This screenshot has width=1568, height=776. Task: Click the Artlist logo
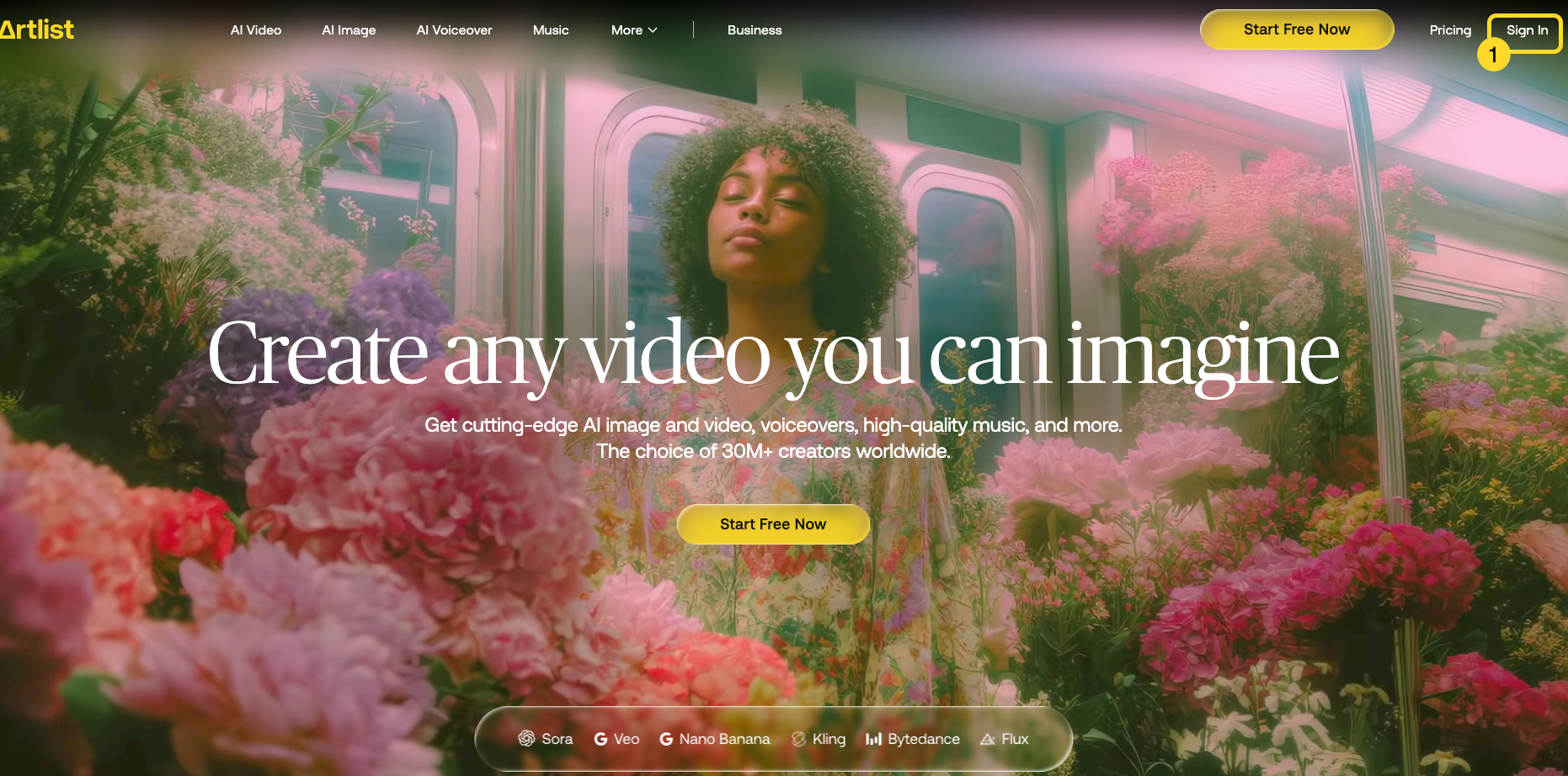coord(37,29)
